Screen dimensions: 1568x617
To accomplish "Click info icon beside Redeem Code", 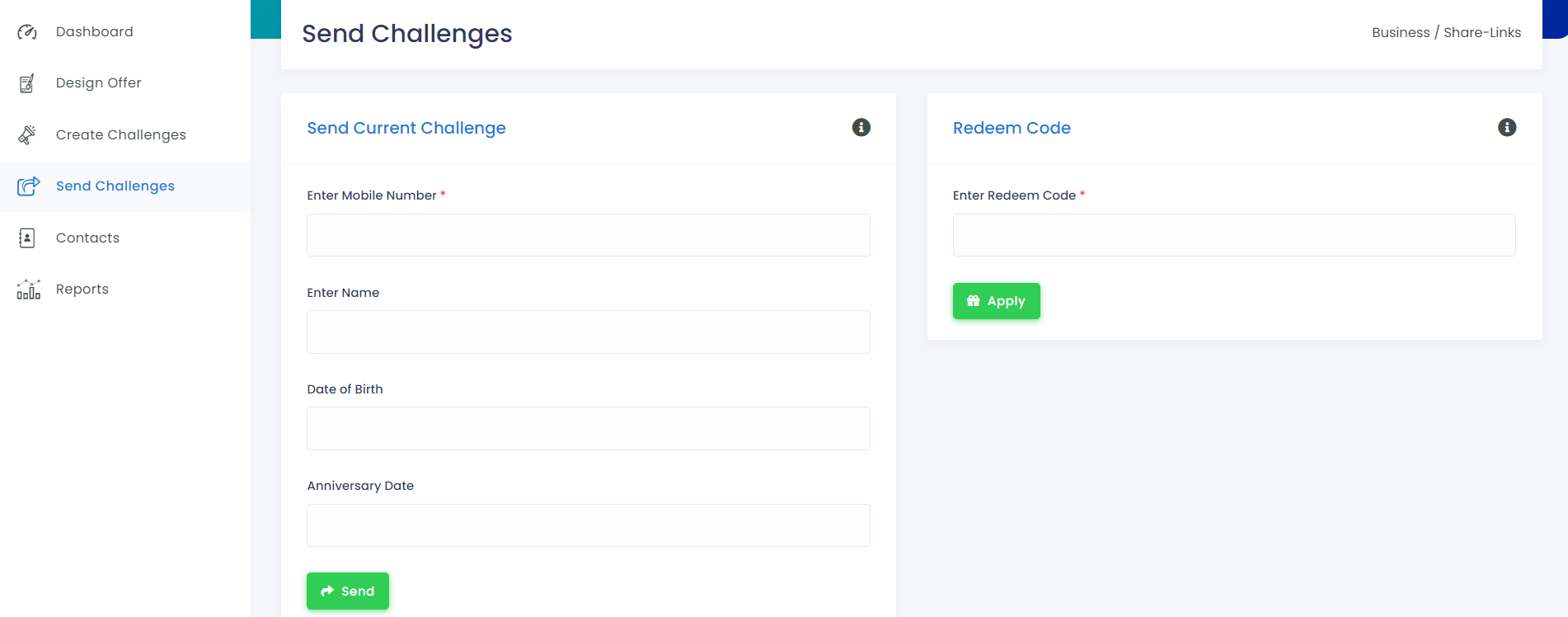I will (x=1507, y=127).
